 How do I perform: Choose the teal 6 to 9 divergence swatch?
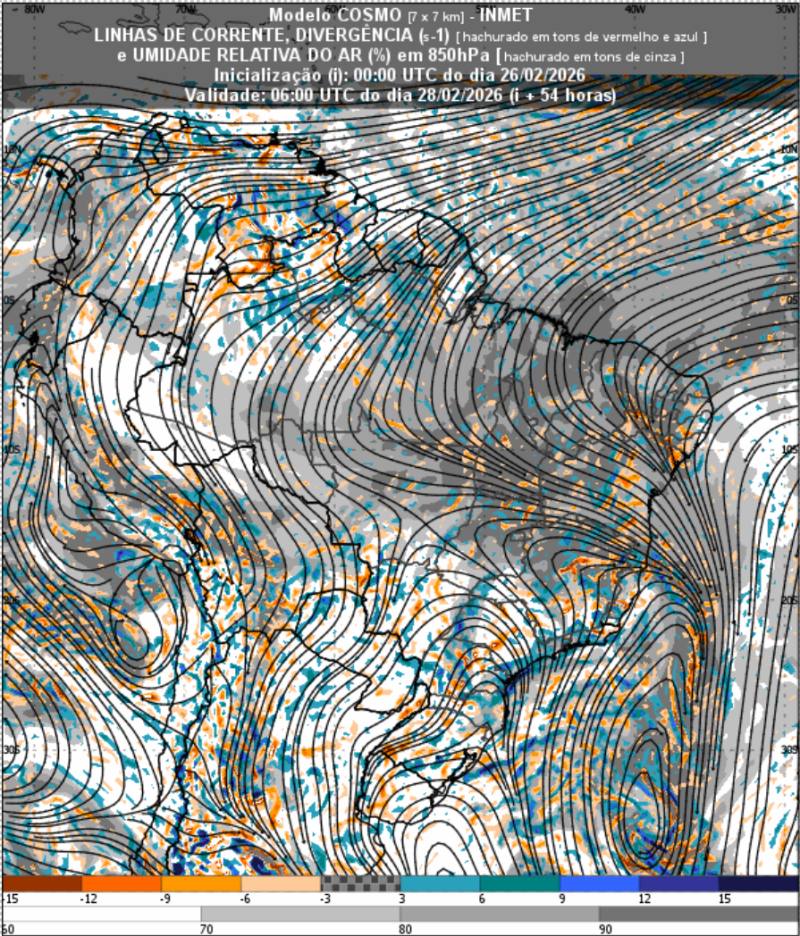520,884
